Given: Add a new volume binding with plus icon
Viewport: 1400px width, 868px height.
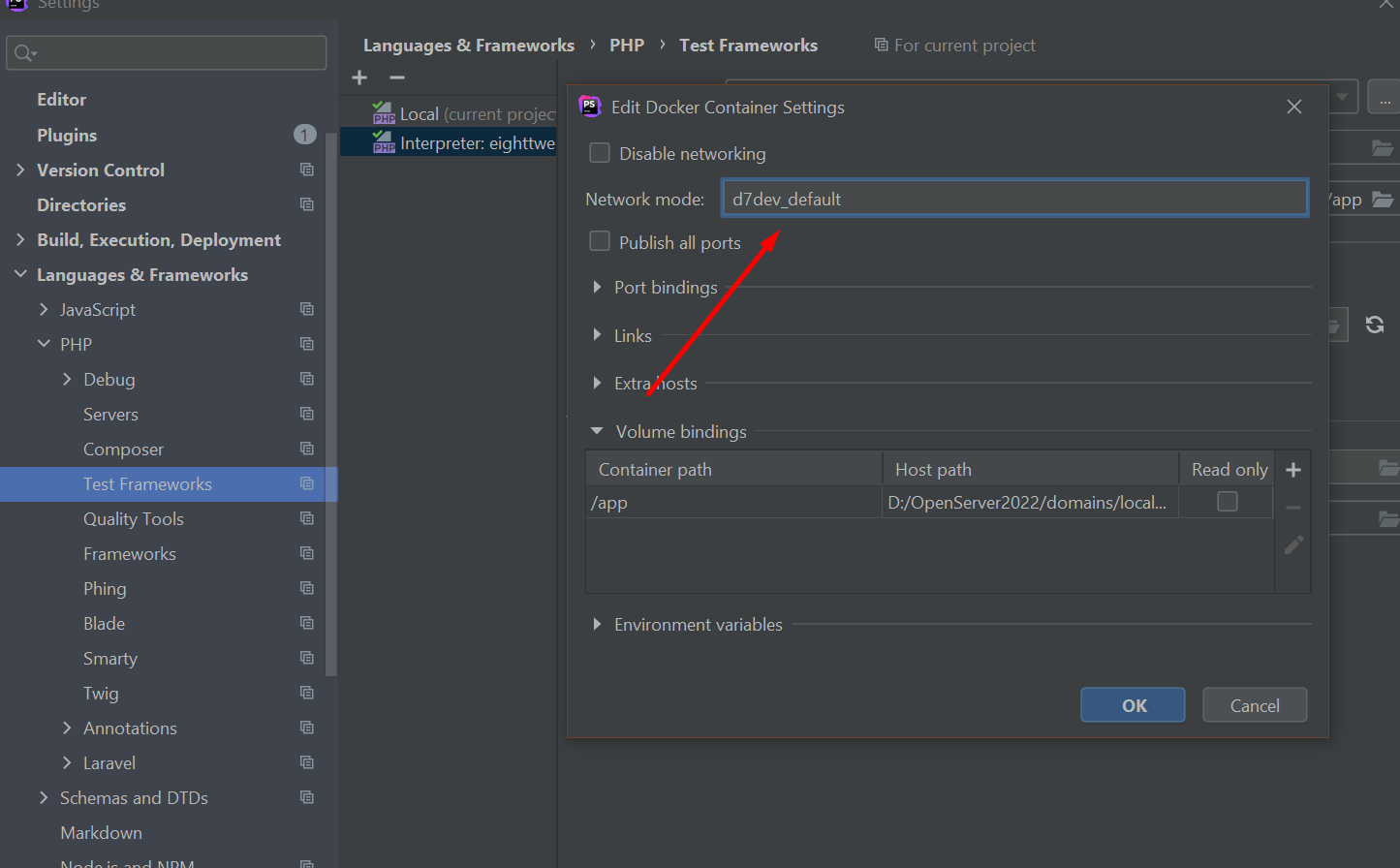Looking at the screenshot, I should click(x=1292, y=470).
